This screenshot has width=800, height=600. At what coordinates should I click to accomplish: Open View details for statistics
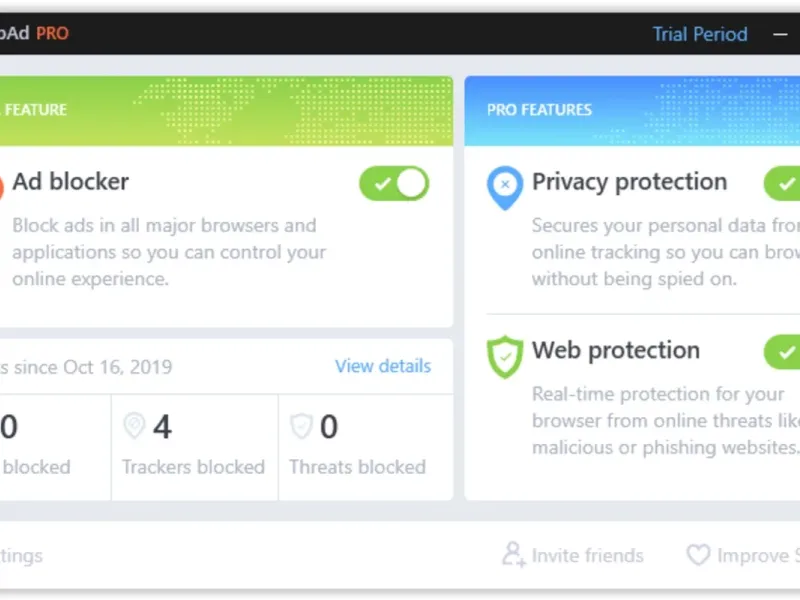(x=383, y=366)
